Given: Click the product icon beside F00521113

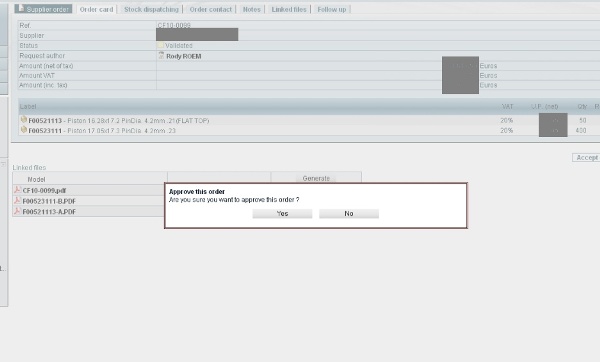Looking at the screenshot, I should point(24,119).
